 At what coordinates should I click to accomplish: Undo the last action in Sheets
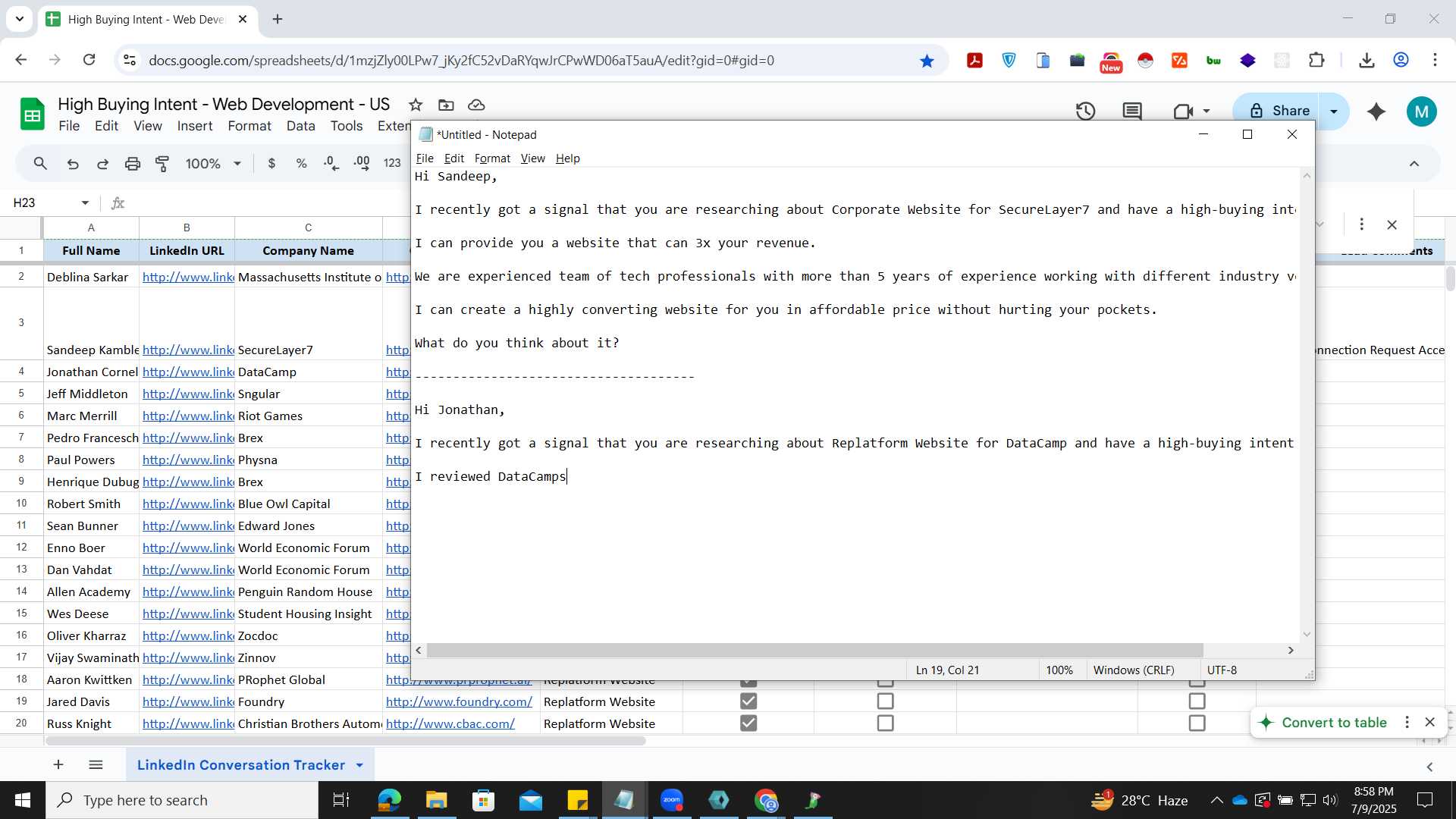[x=73, y=163]
